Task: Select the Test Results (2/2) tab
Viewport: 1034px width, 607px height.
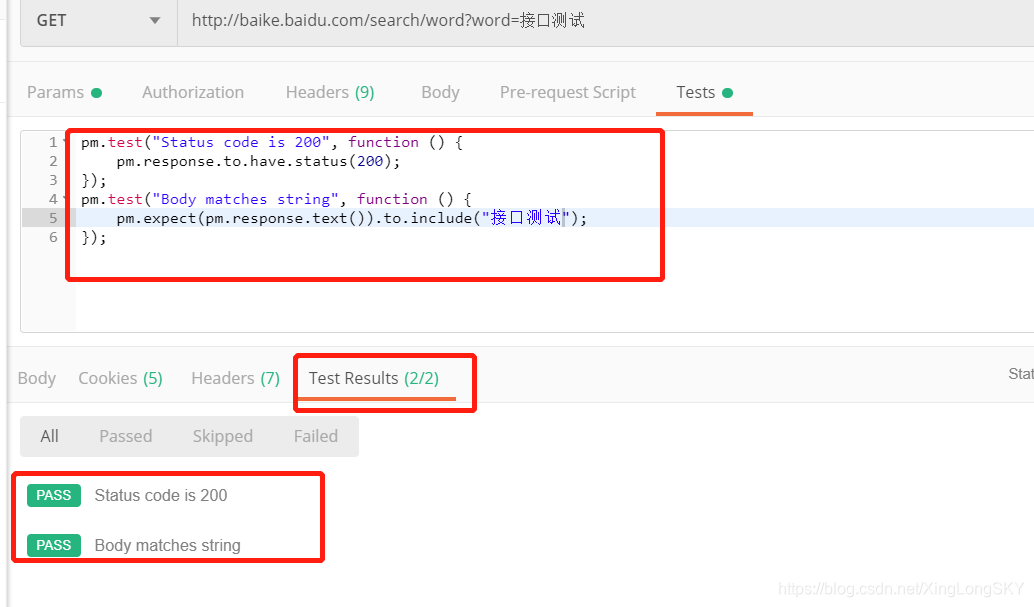Action: tap(374, 378)
